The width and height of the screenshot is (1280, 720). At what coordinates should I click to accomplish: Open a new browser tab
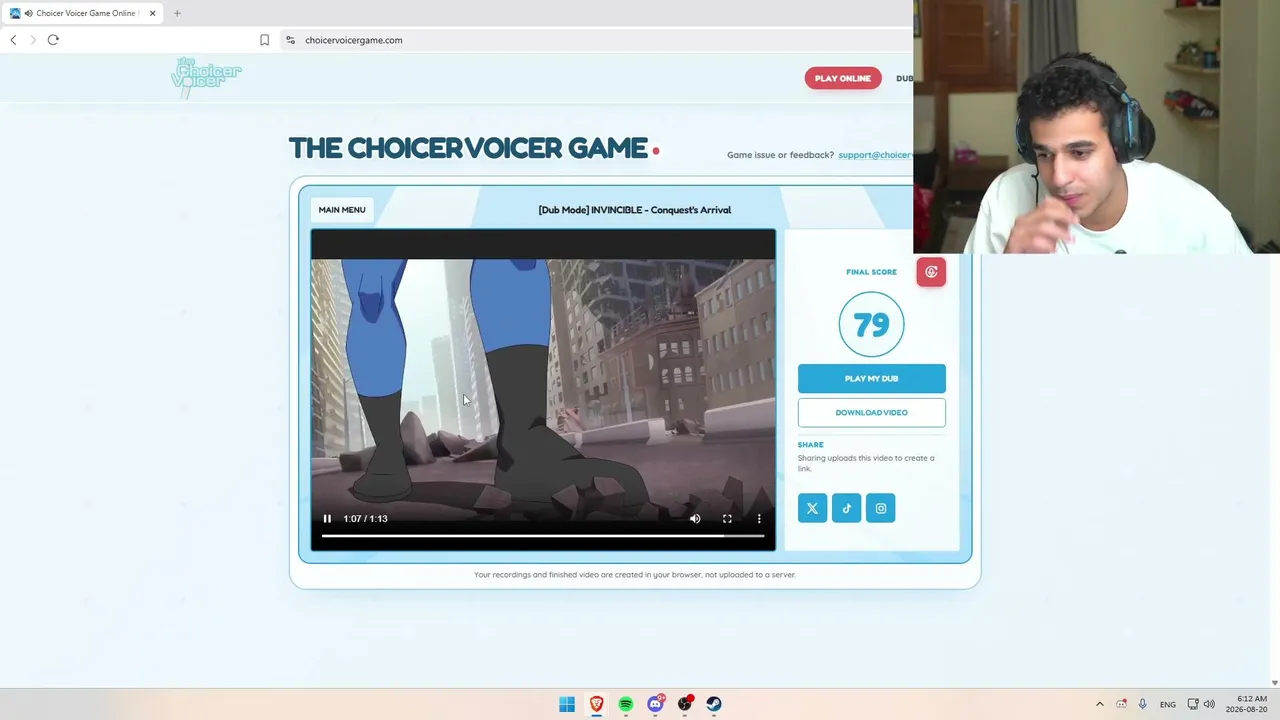[177, 13]
